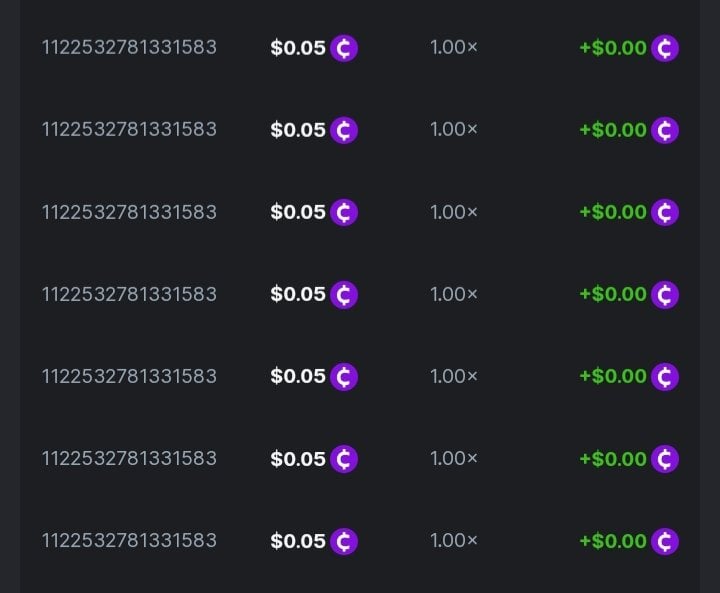Screen dimensions: 720x593
Task: Open the third row's bet ID number
Action: (129, 212)
